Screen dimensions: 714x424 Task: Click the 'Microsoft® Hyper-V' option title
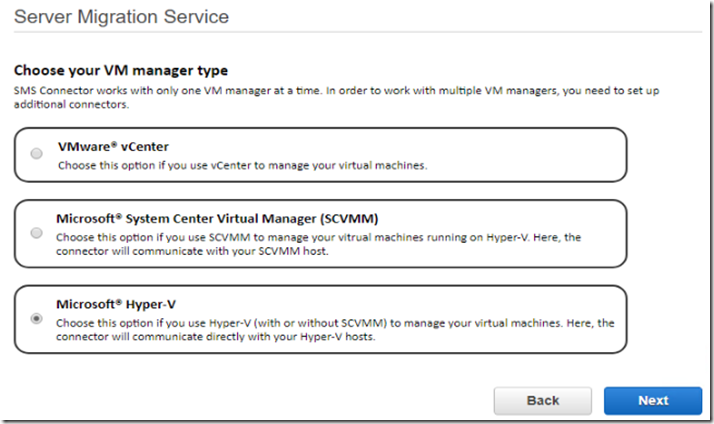(116, 304)
